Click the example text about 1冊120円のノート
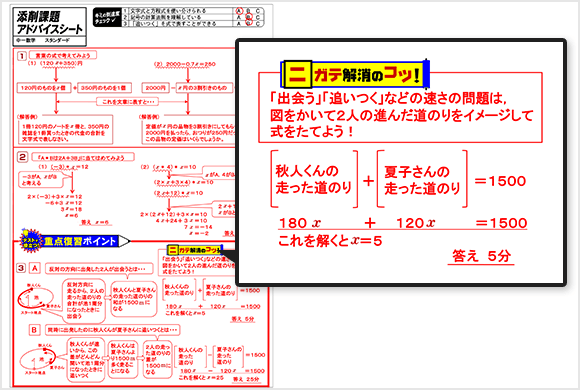This screenshot has height=390, width=580. tap(65, 133)
